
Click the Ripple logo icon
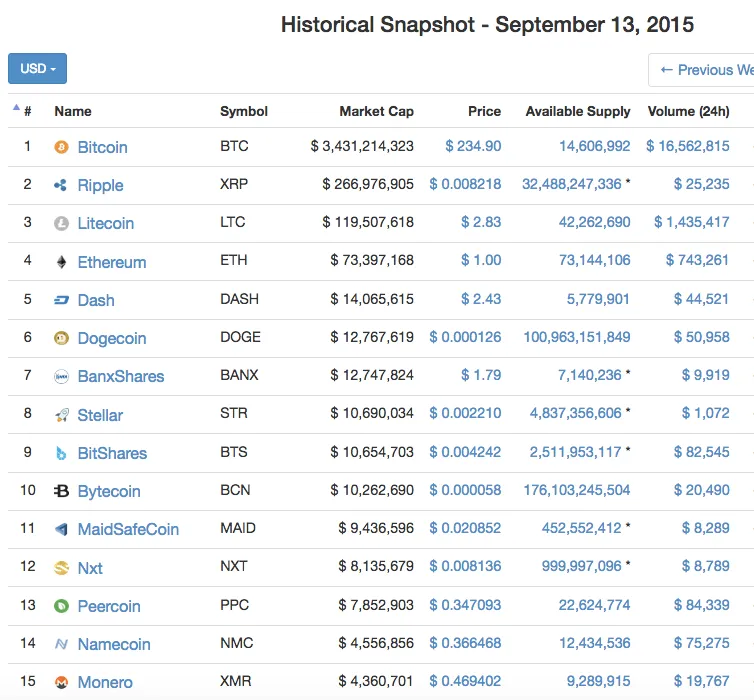click(61, 185)
